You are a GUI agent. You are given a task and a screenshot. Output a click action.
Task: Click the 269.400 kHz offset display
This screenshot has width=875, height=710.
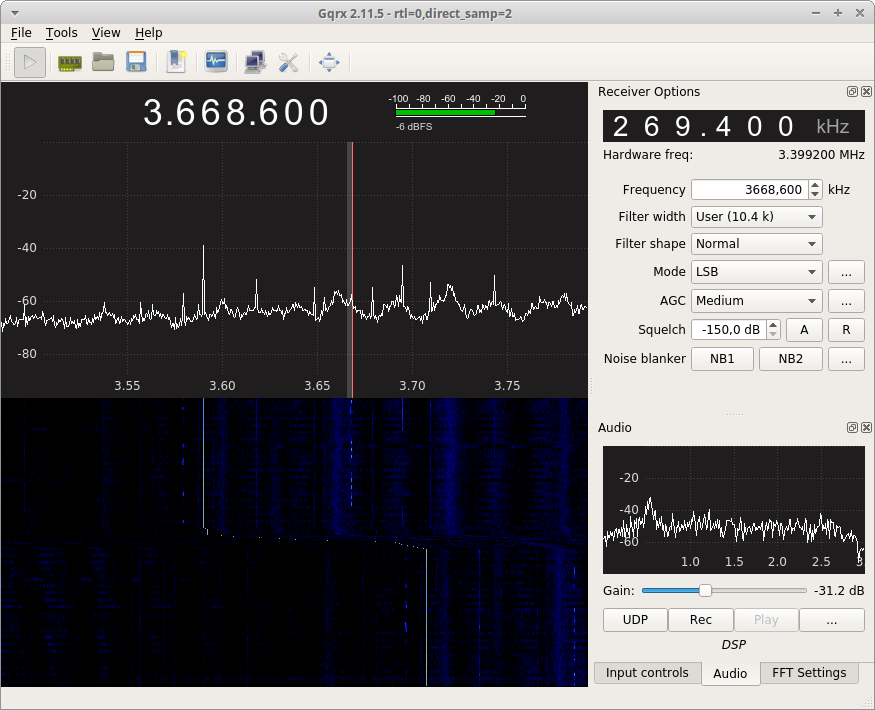(x=733, y=126)
